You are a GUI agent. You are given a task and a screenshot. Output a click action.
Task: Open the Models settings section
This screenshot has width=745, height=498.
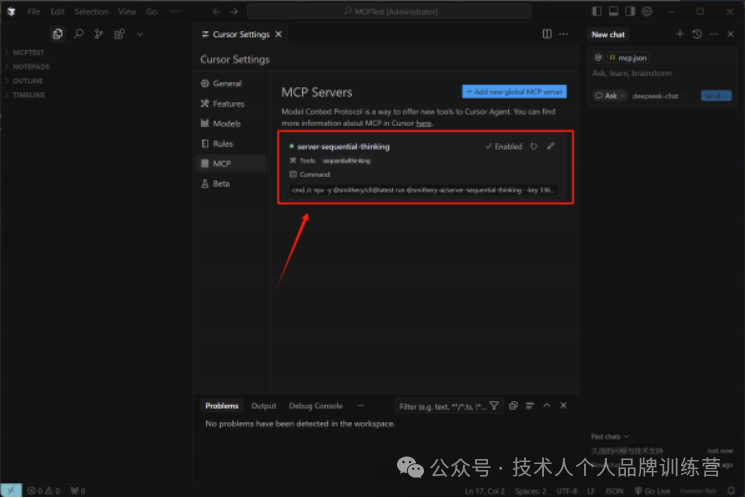(x=226, y=124)
